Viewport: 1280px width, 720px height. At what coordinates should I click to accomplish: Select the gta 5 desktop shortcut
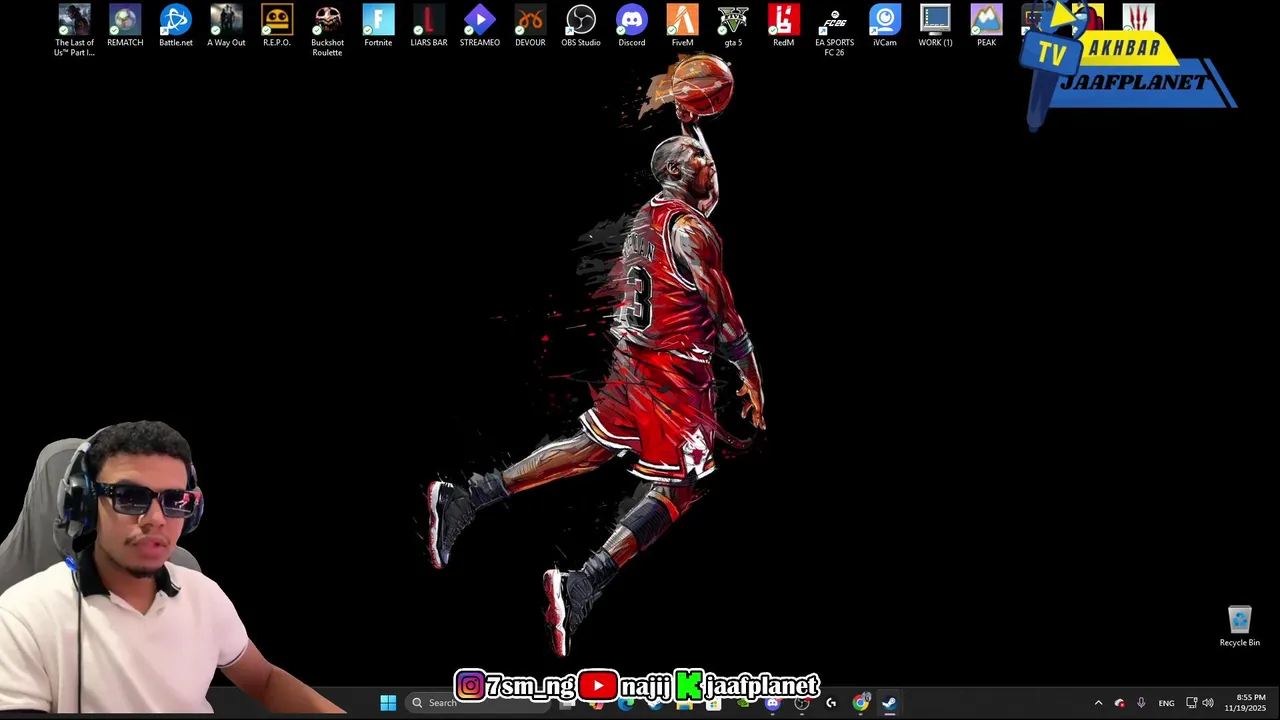coord(733,26)
